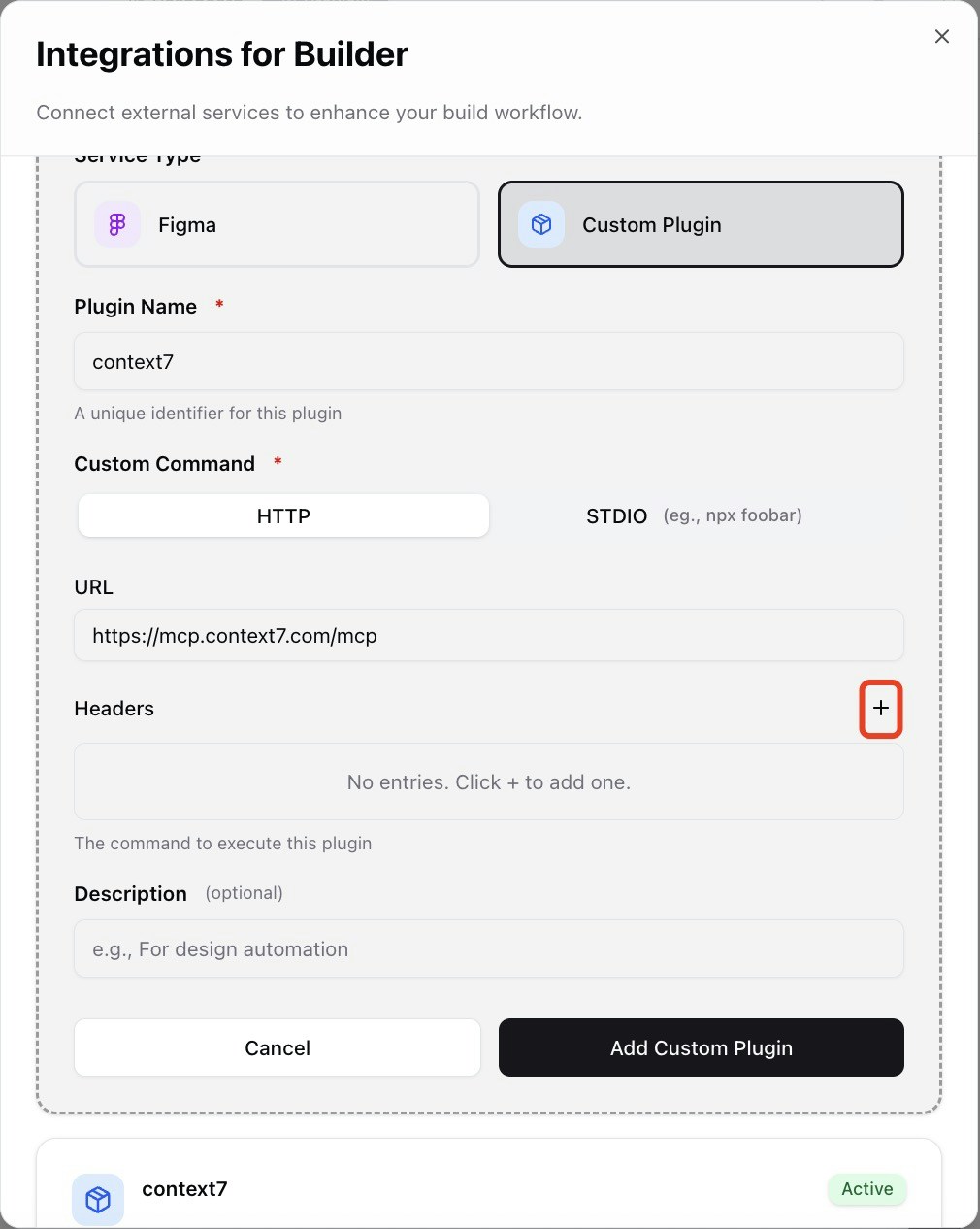Click the Figma logo icon

[x=116, y=224]
